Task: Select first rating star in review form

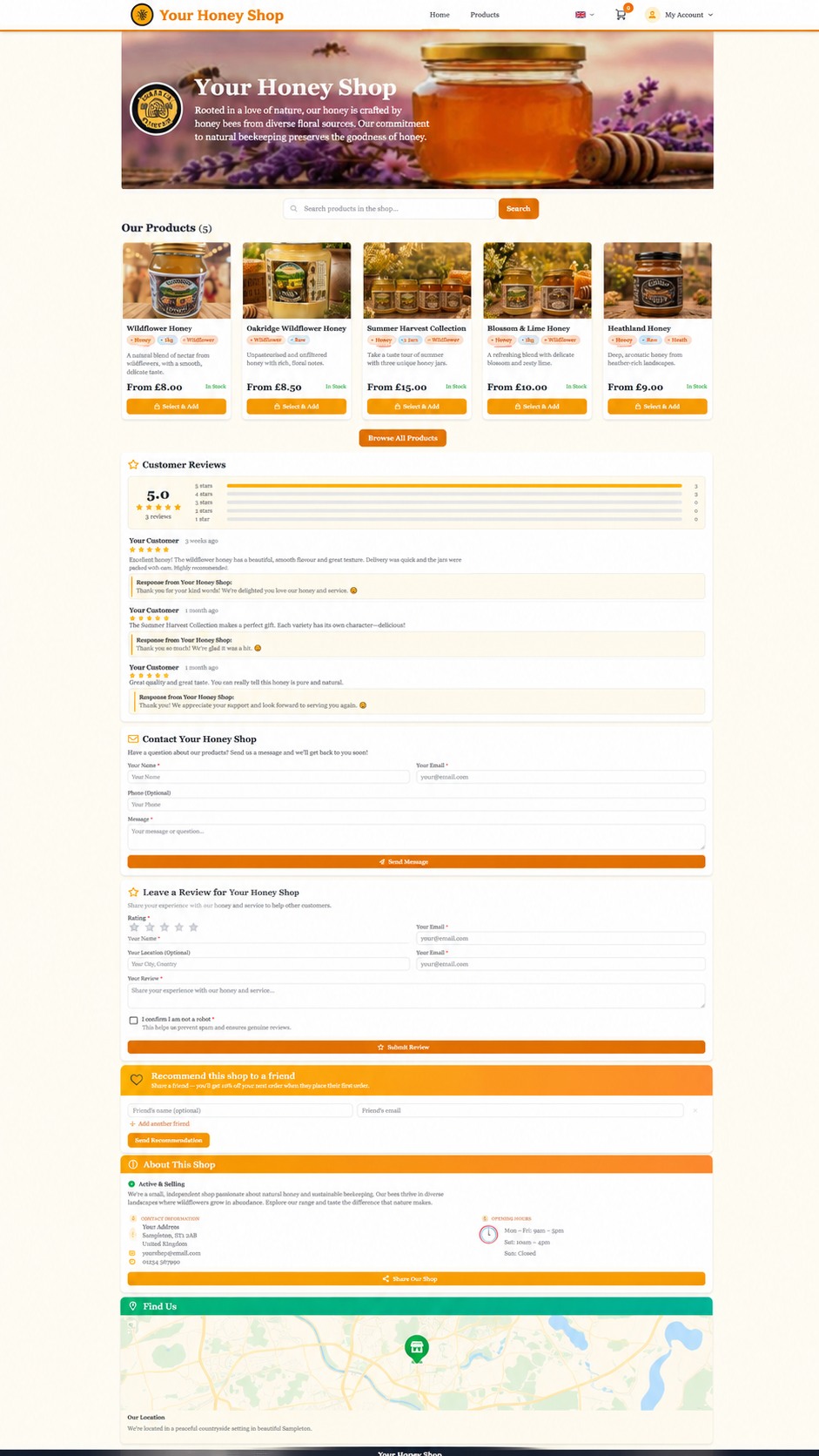Action: tap(134, 927)
